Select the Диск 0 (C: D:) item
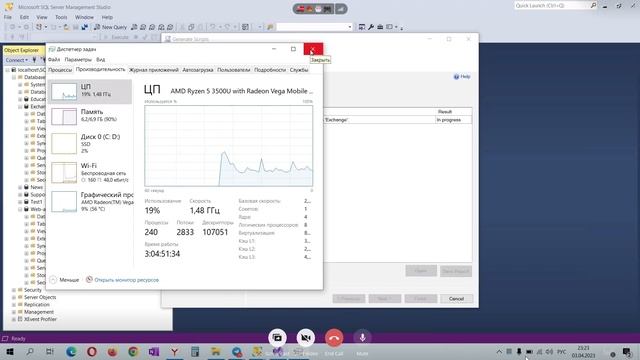This screenshot has width=640, height=360. [x=90, y=143]
